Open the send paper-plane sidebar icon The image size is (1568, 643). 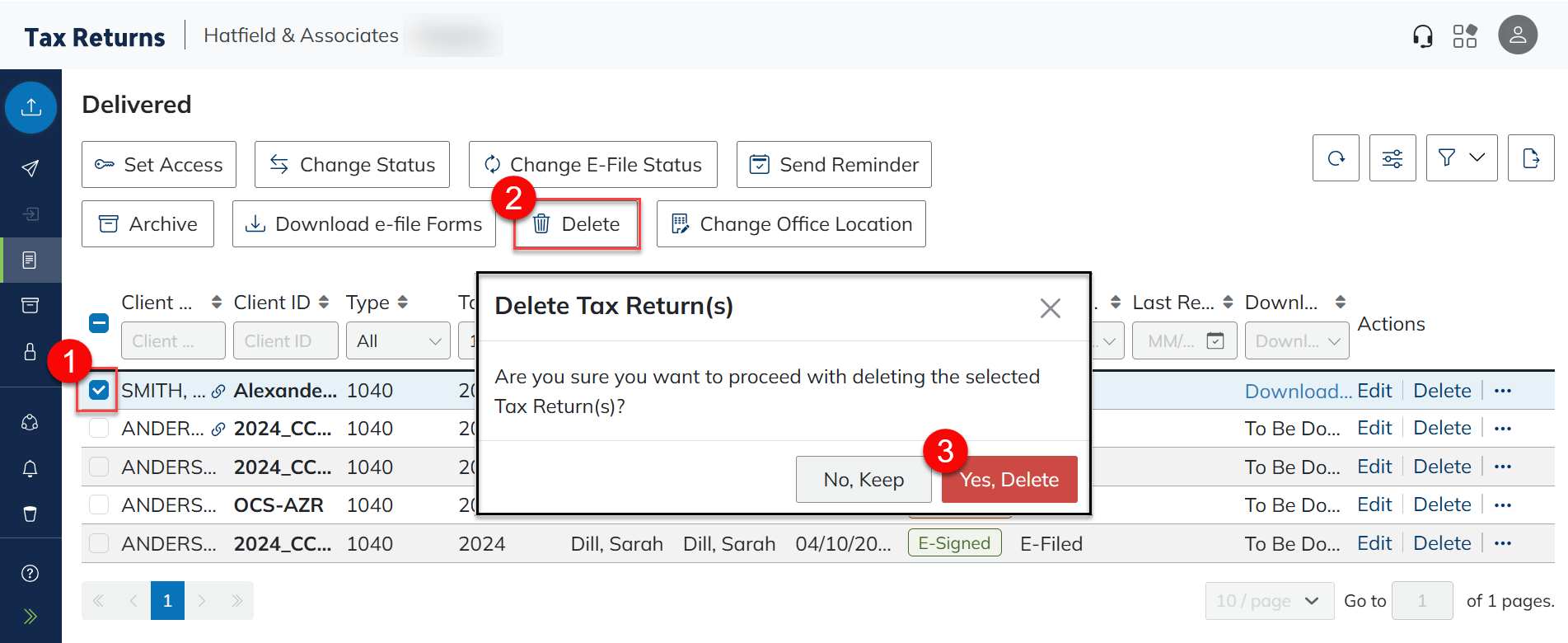(30, 168)
